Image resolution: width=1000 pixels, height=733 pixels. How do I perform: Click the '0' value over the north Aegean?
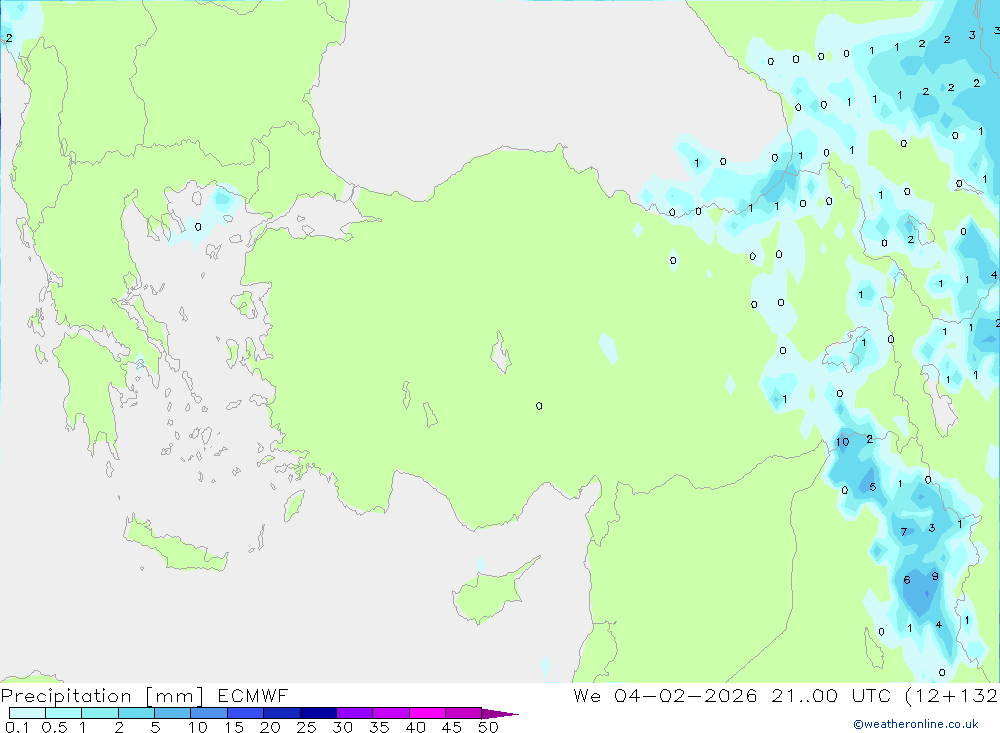point(198,226)
